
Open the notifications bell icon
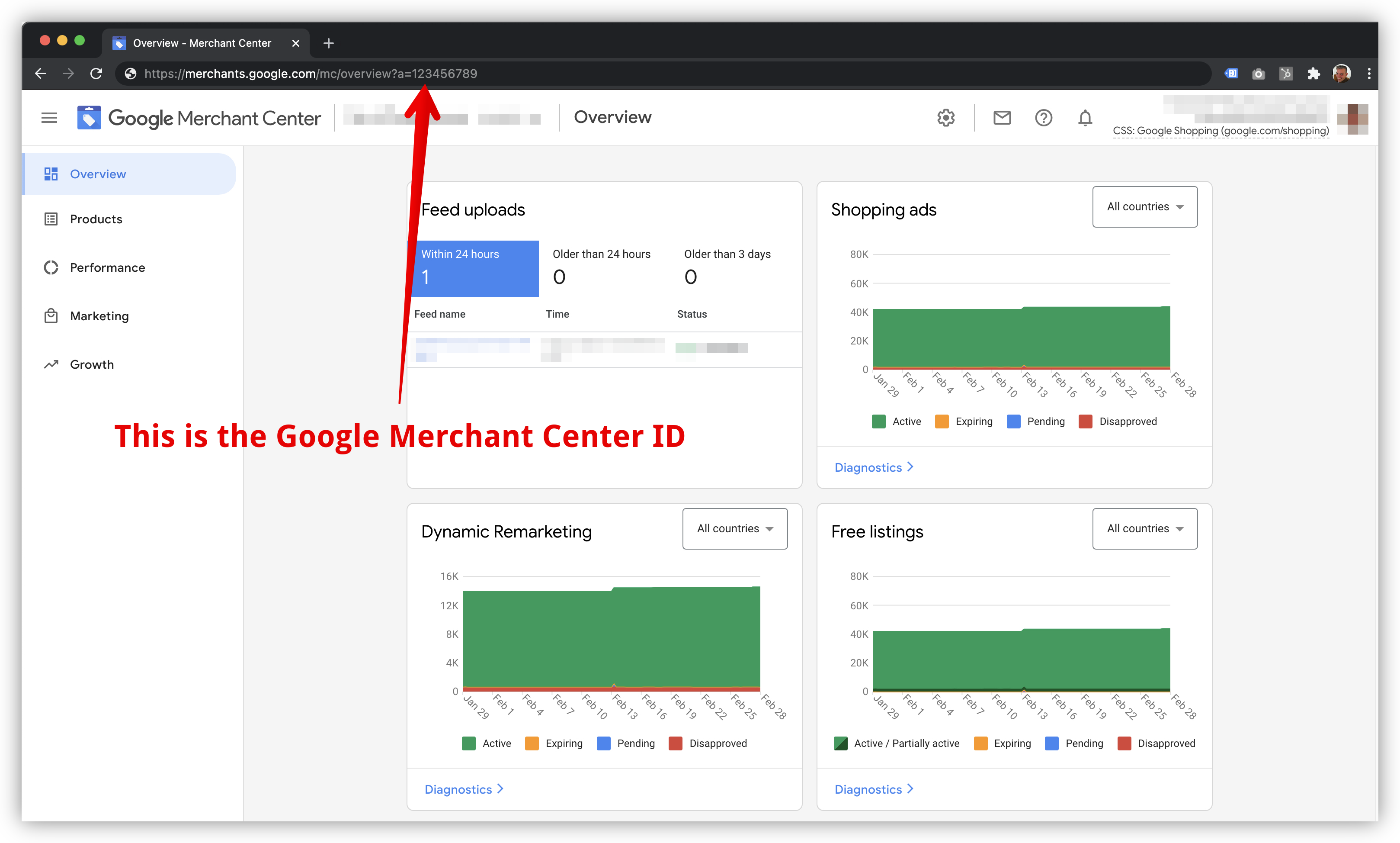coord(1084,118)
